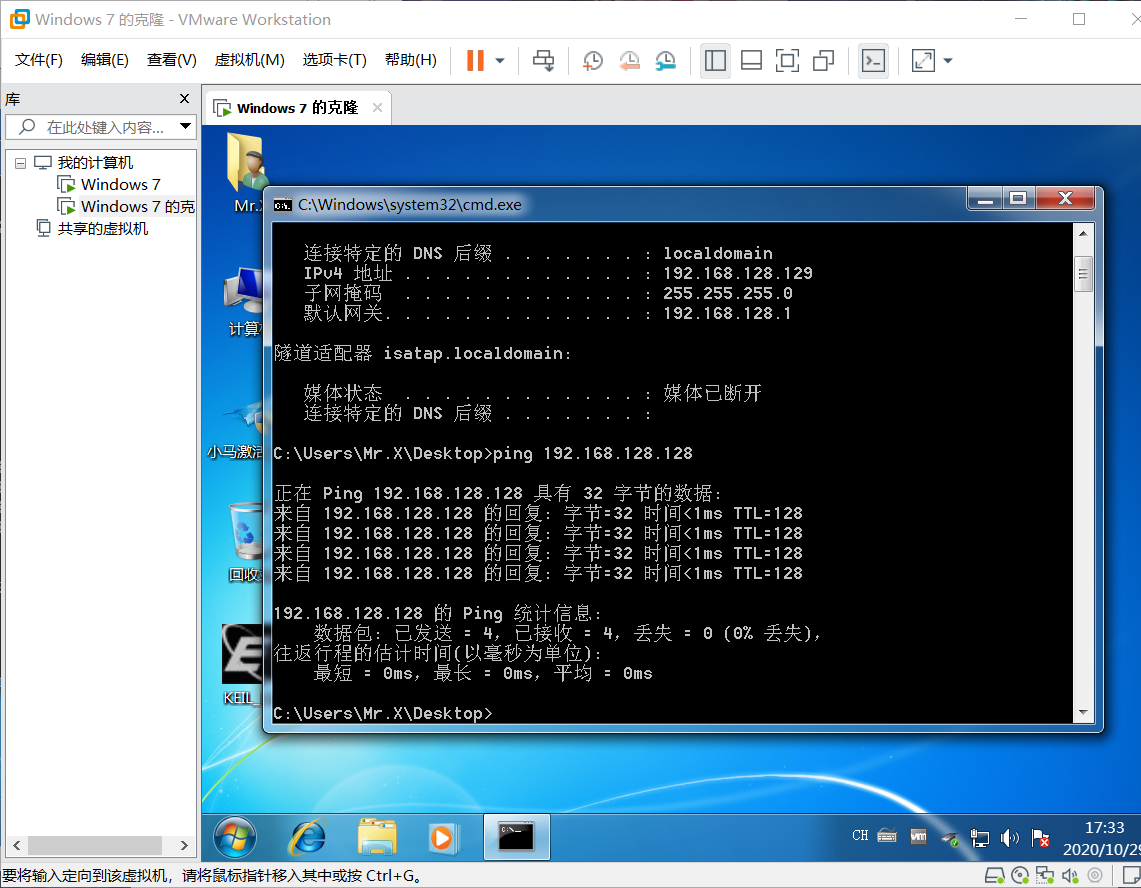Open the power options dropdown beside pause
The image size is (1141, 888).
500,61
